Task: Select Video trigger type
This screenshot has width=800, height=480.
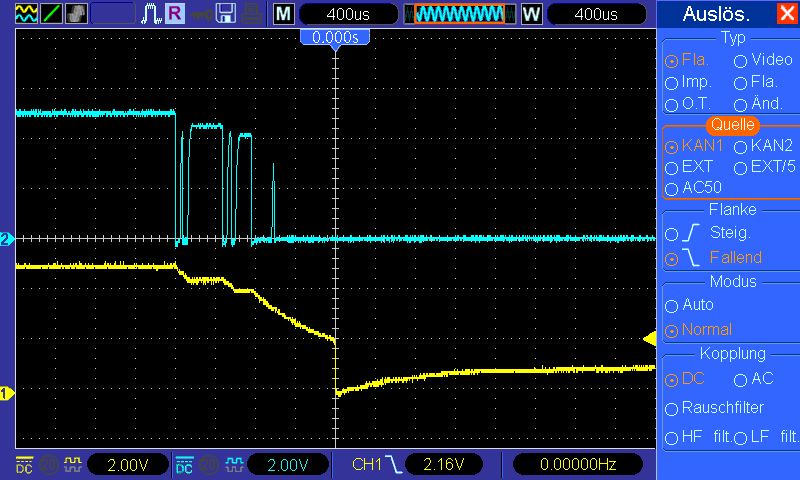Action: 741,60
